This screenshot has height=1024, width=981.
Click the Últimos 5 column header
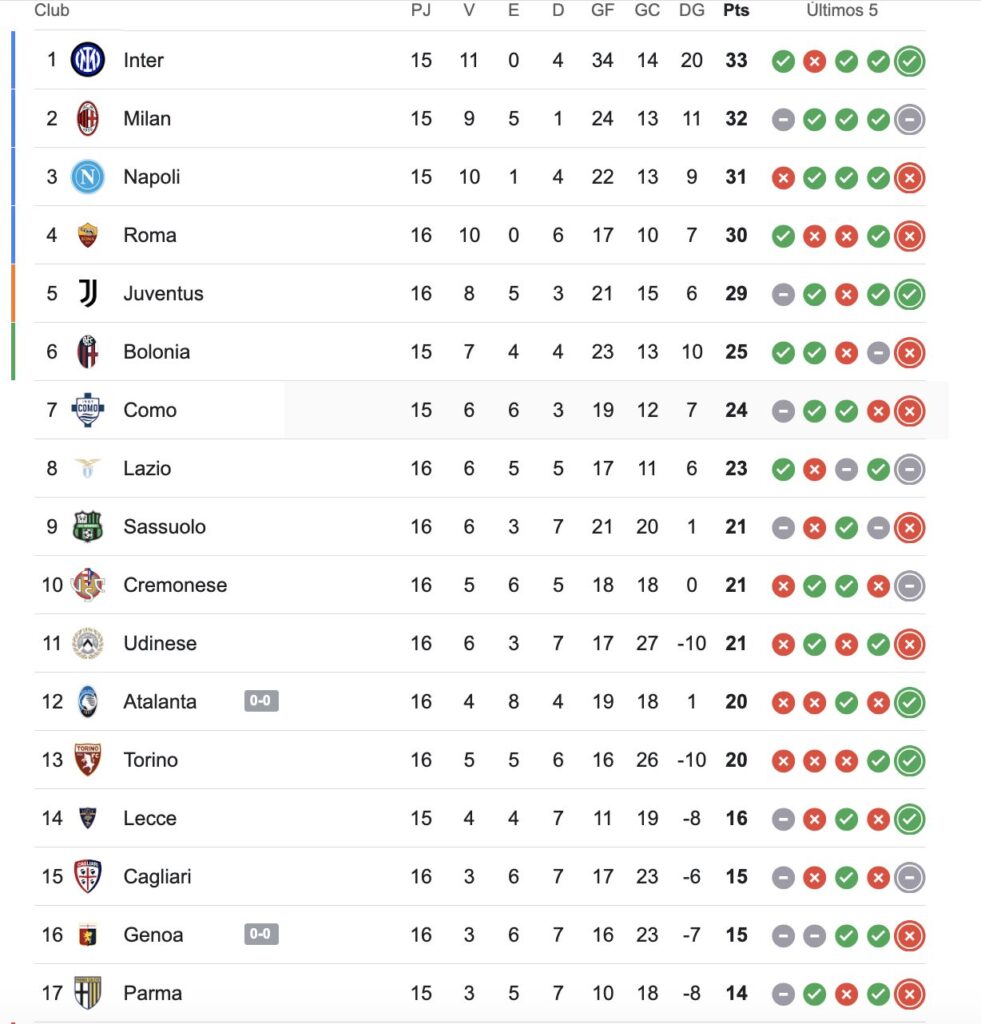(842, 11)
